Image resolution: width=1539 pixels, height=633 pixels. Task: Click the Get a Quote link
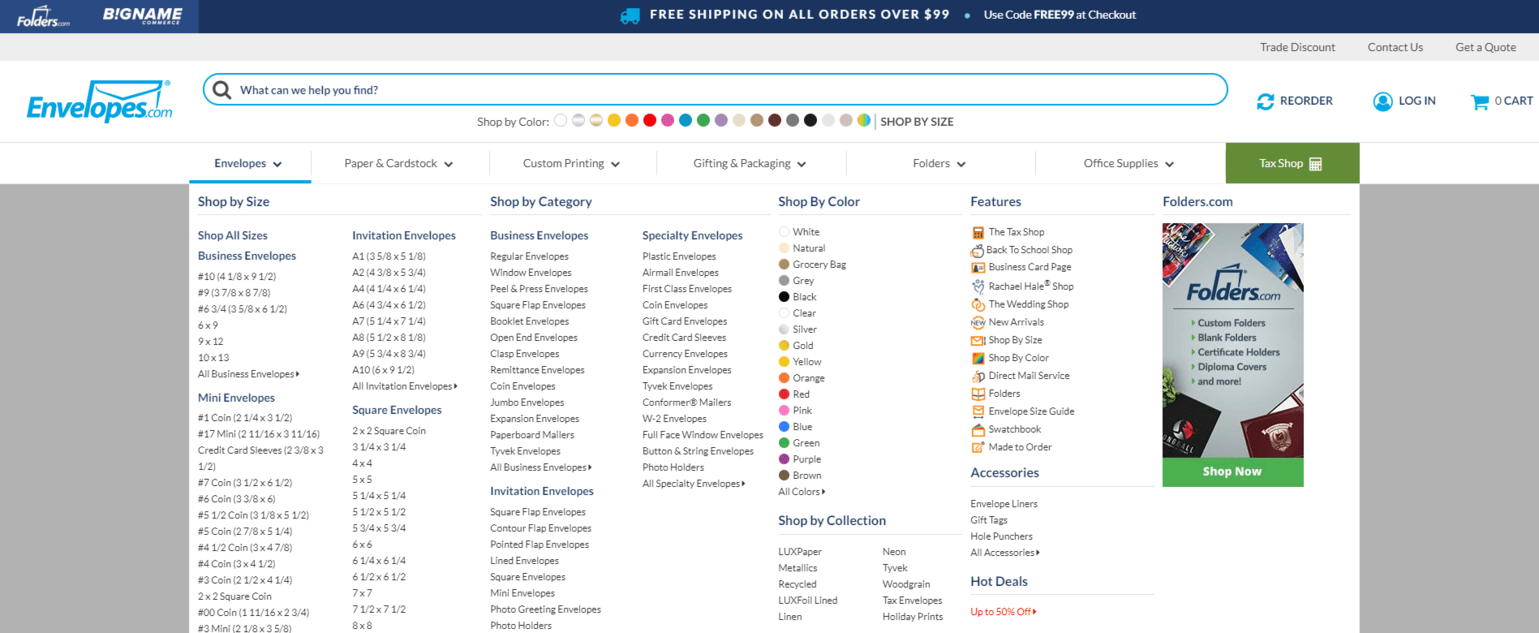1485,47
